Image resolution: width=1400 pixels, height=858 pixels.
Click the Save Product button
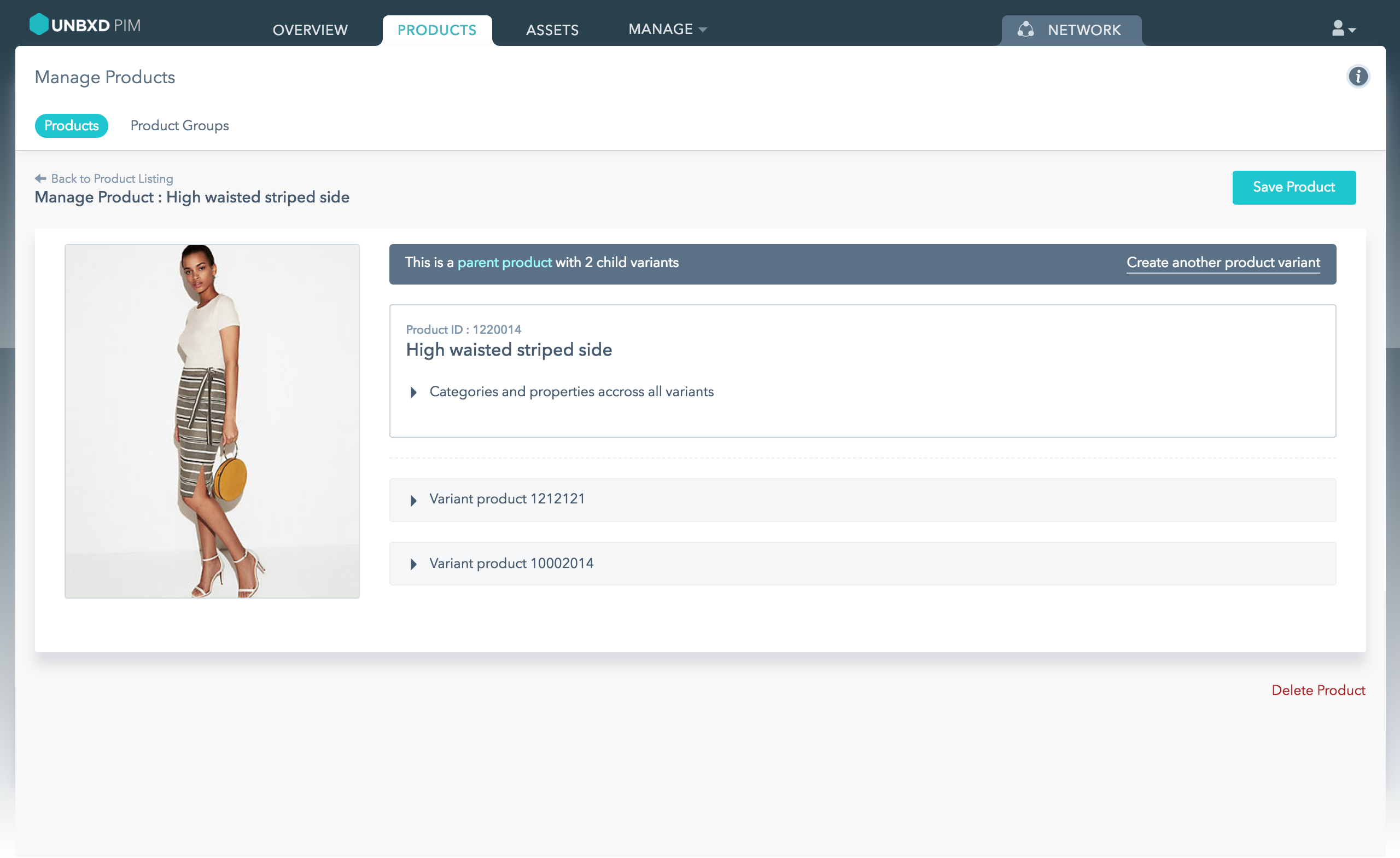pos(1293,188)
